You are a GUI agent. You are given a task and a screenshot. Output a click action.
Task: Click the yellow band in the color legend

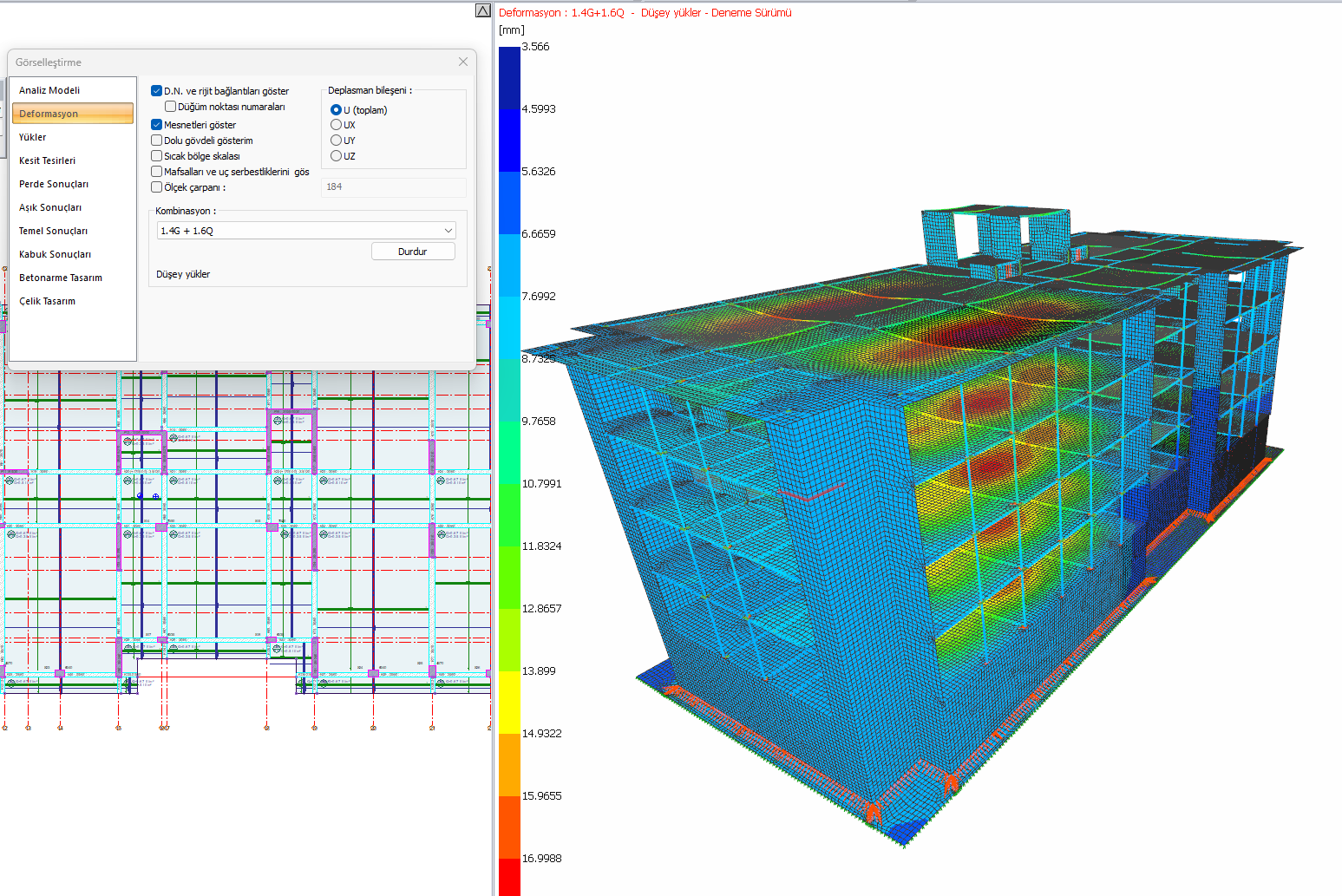pyautogui.click(x=509, y=702)
